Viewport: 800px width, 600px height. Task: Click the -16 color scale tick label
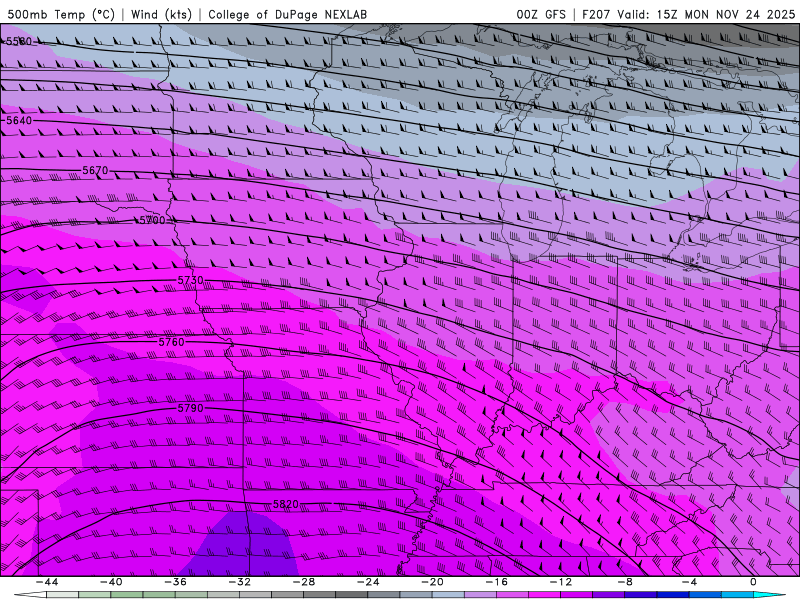(x=497, y=582)
